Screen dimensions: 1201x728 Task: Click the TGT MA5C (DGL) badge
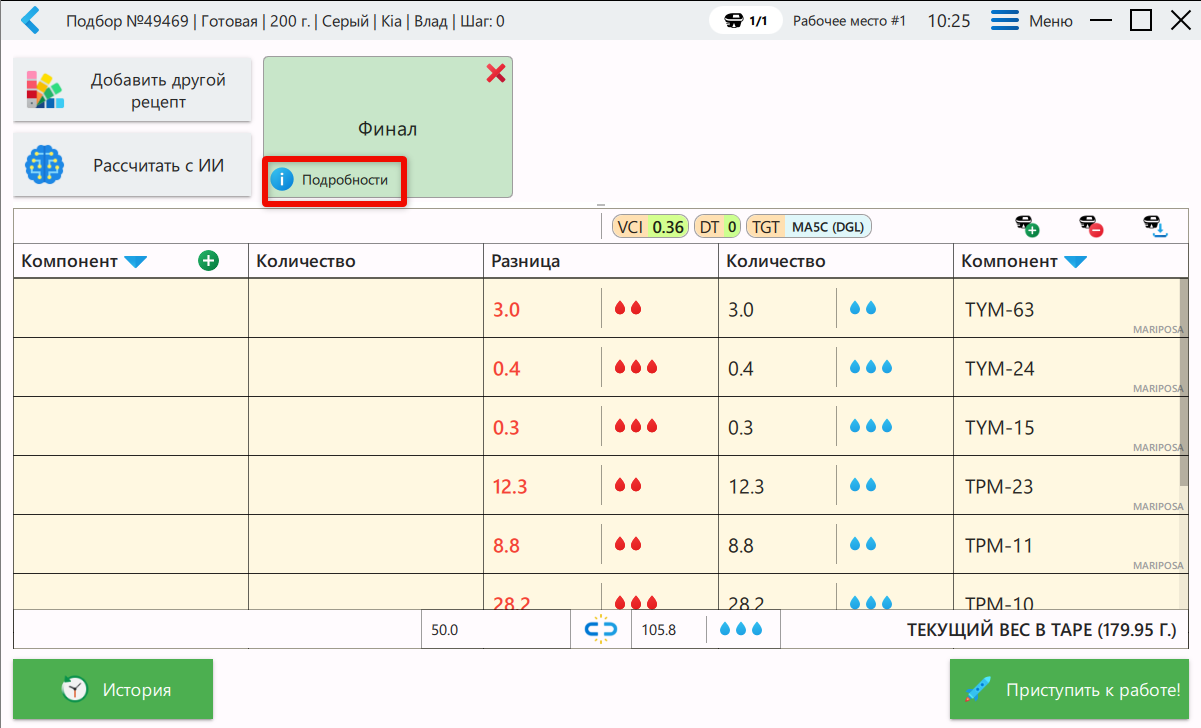[809, 227]
